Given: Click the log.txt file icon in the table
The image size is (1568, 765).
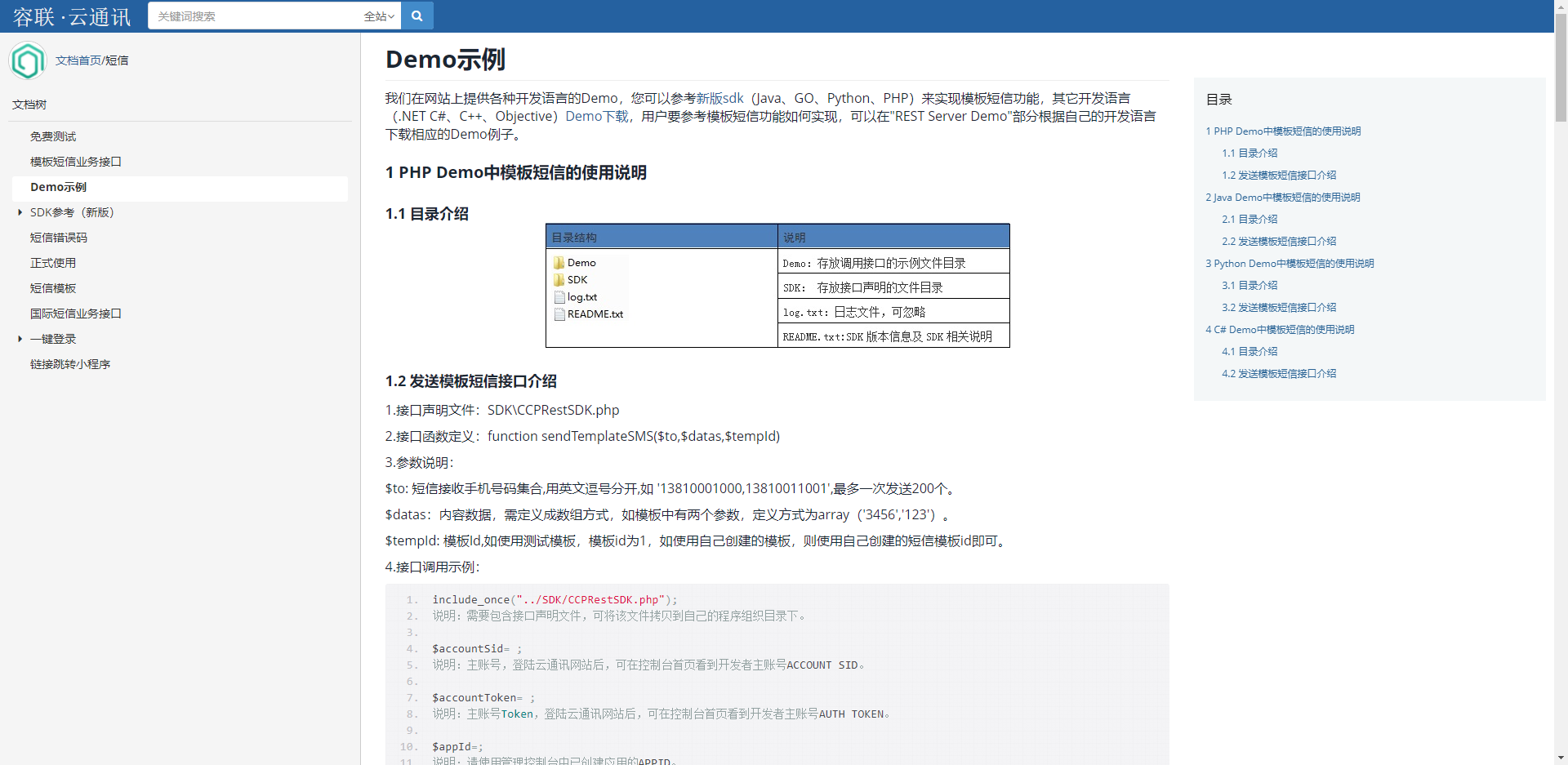Looking at the screenshot, I should coord(559,296).
